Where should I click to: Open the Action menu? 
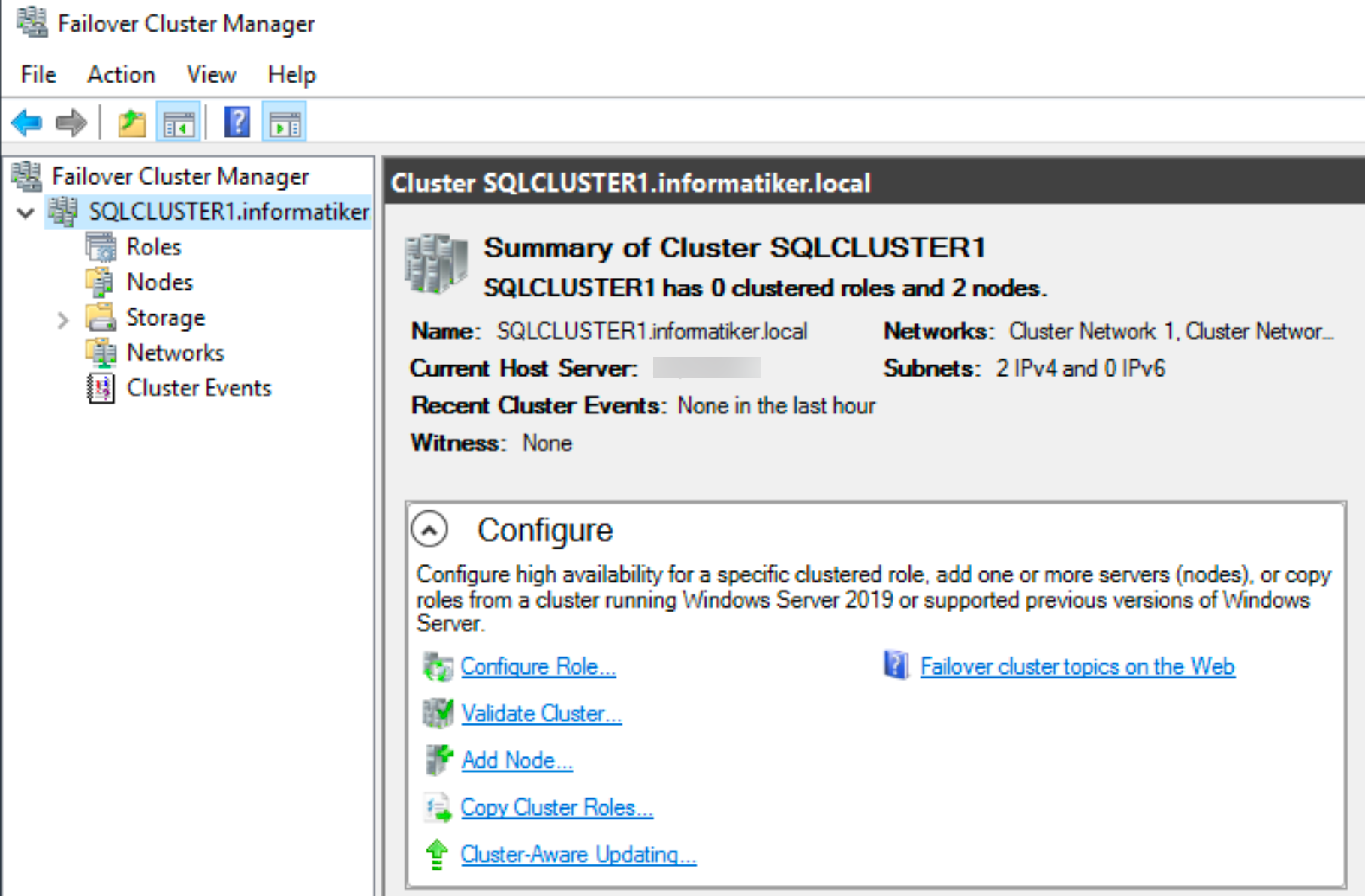pyautogui.click(x=121, y=74)
